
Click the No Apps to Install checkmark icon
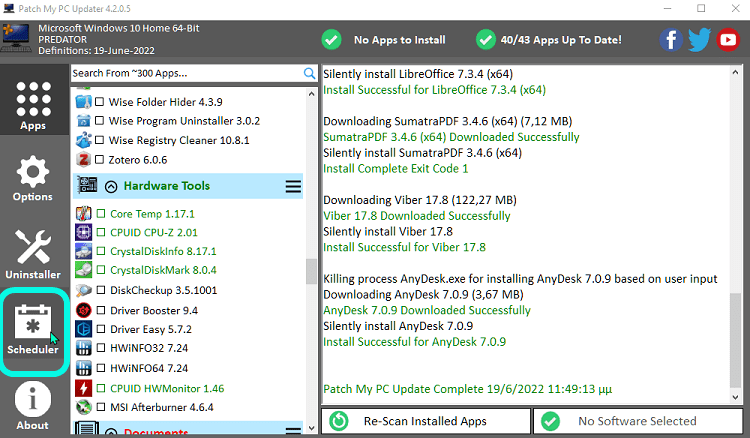point(331,40)
